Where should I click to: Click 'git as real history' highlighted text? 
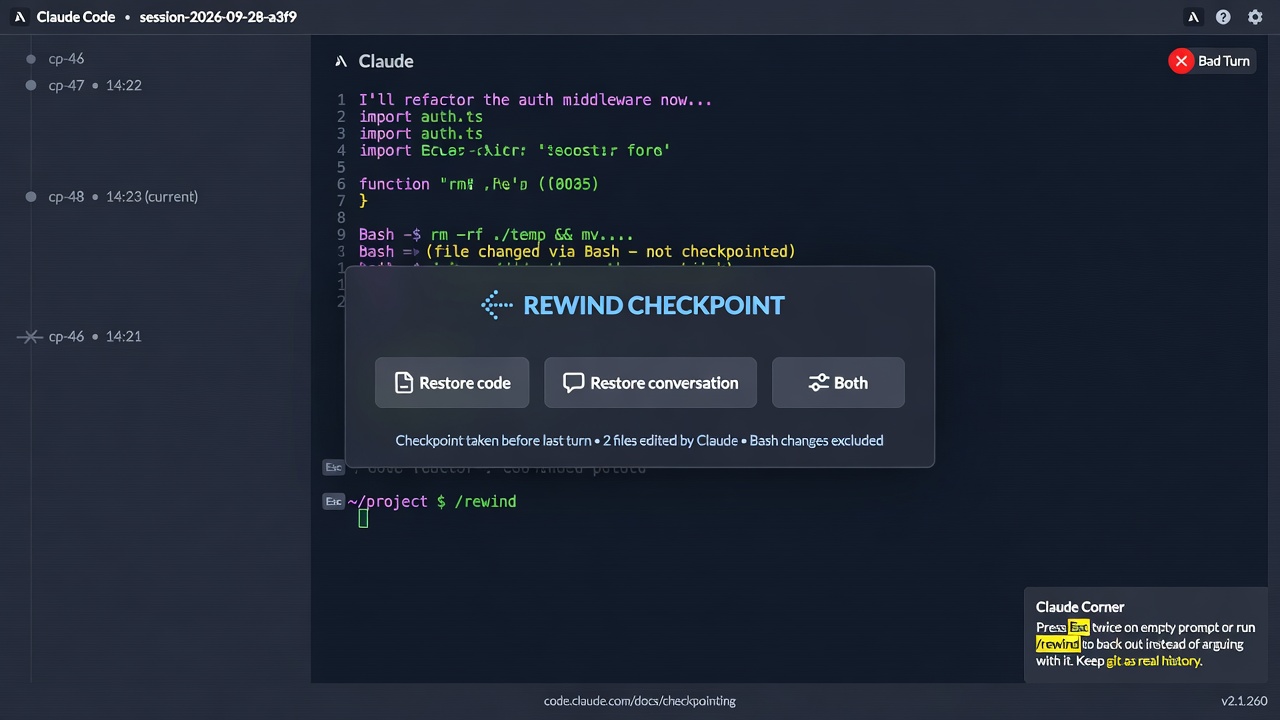pyautogui.click(x=1153, y=661)
